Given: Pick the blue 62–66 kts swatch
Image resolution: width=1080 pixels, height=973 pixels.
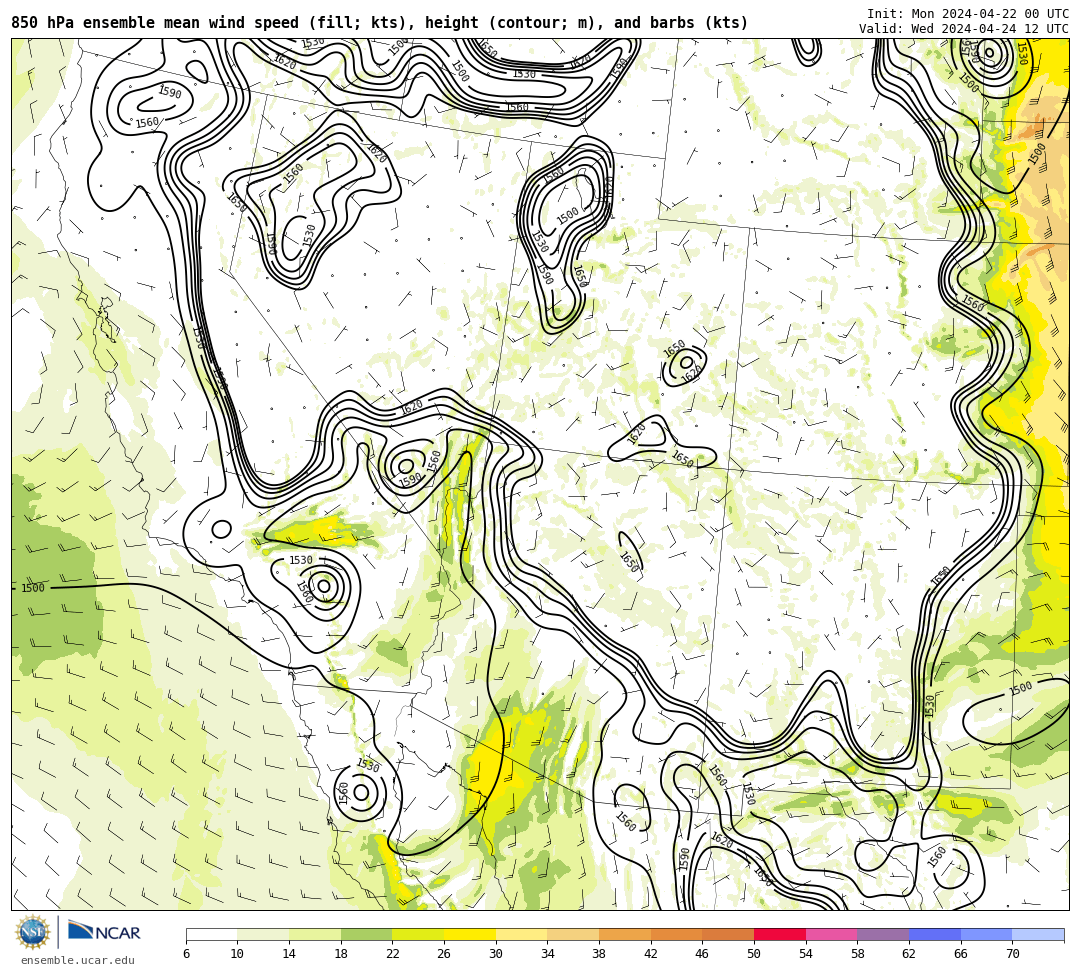Looking at the screenshot, I should [935, 934].
